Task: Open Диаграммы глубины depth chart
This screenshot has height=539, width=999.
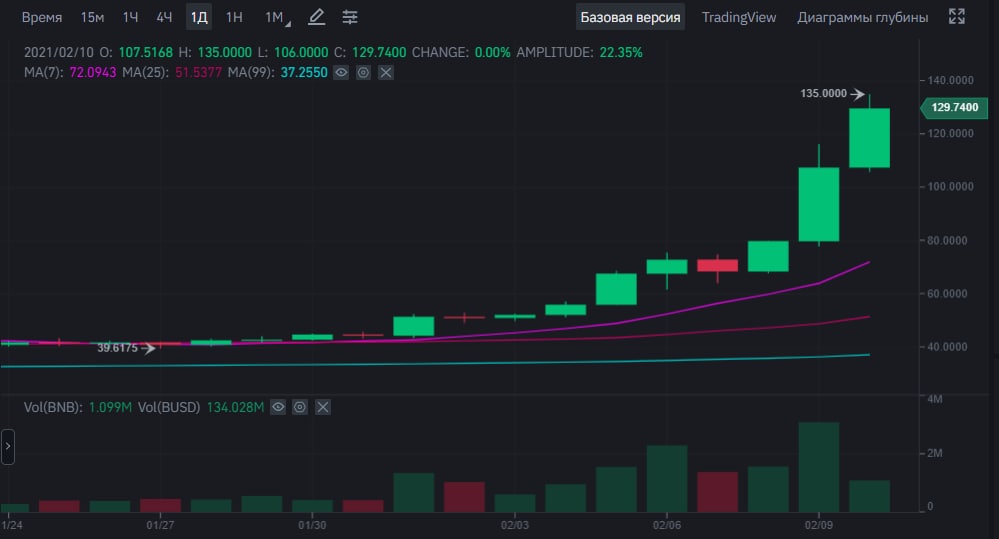Action: (x=863, y=17)
